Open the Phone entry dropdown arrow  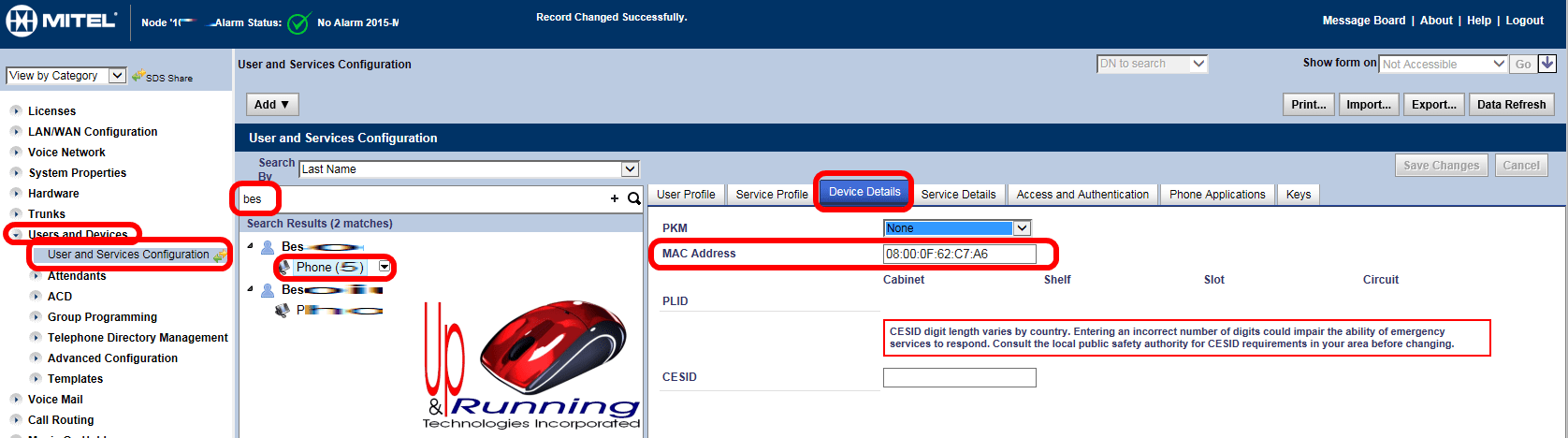tap(384, 268)
